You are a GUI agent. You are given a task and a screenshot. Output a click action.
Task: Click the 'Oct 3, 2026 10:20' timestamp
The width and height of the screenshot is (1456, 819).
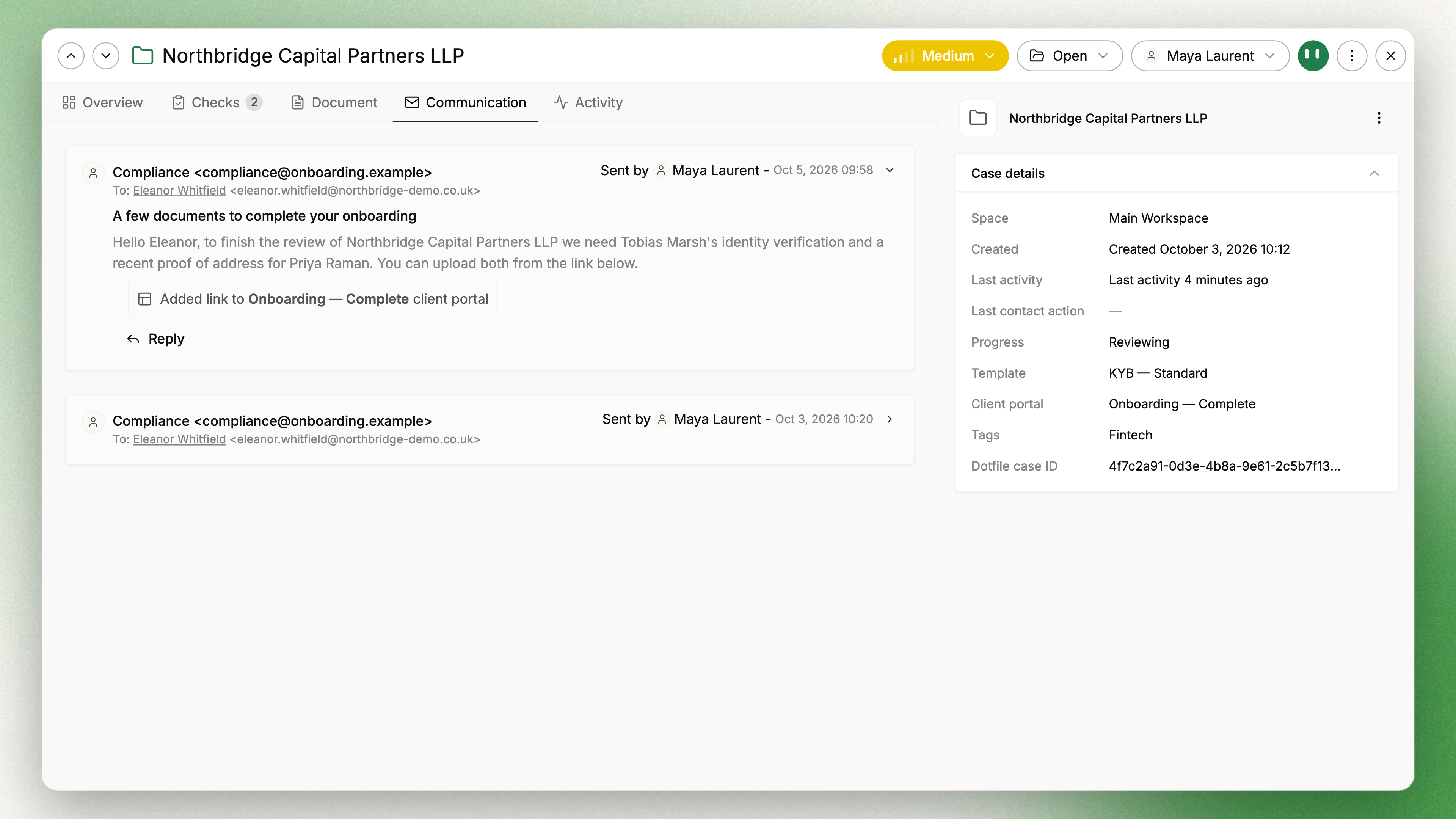point(824,419)
